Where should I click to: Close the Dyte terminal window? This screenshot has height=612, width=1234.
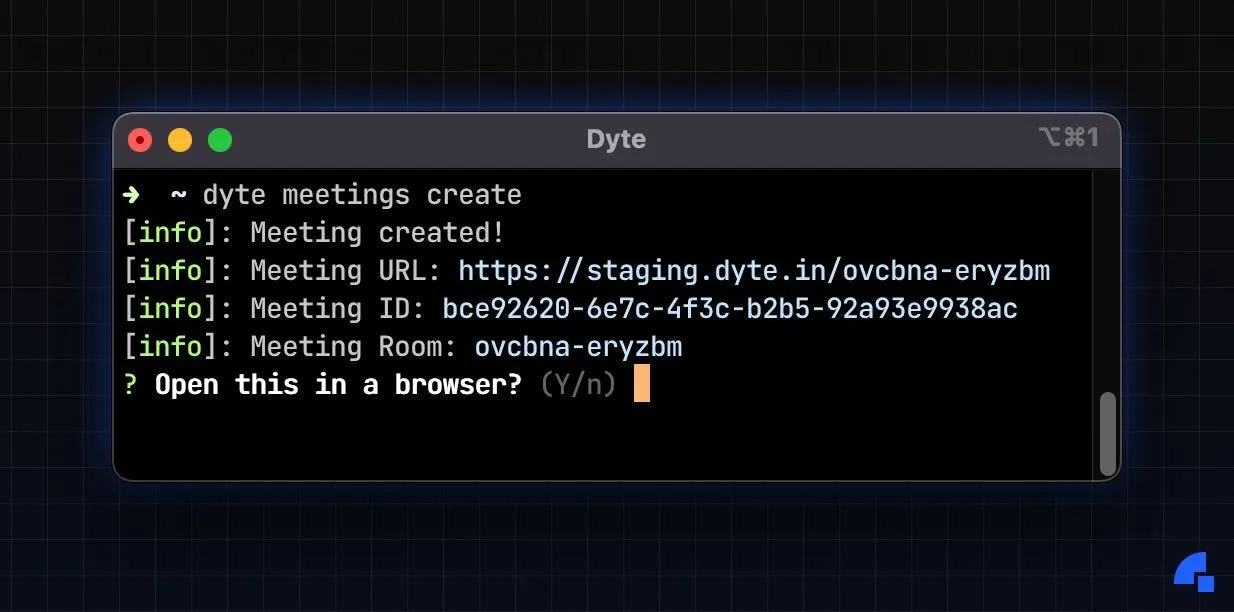(140, 140)
